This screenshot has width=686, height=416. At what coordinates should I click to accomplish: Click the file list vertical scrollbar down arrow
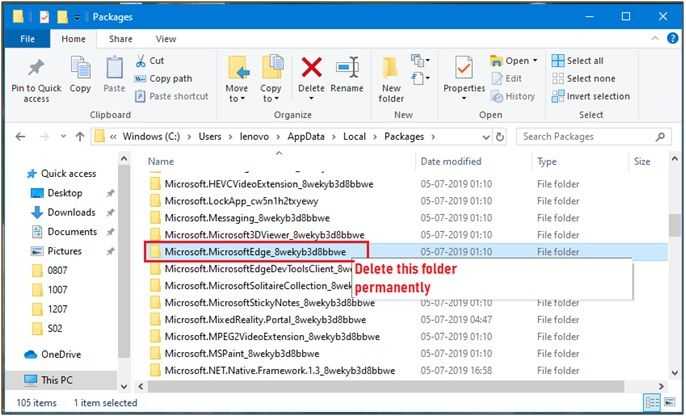675,373
